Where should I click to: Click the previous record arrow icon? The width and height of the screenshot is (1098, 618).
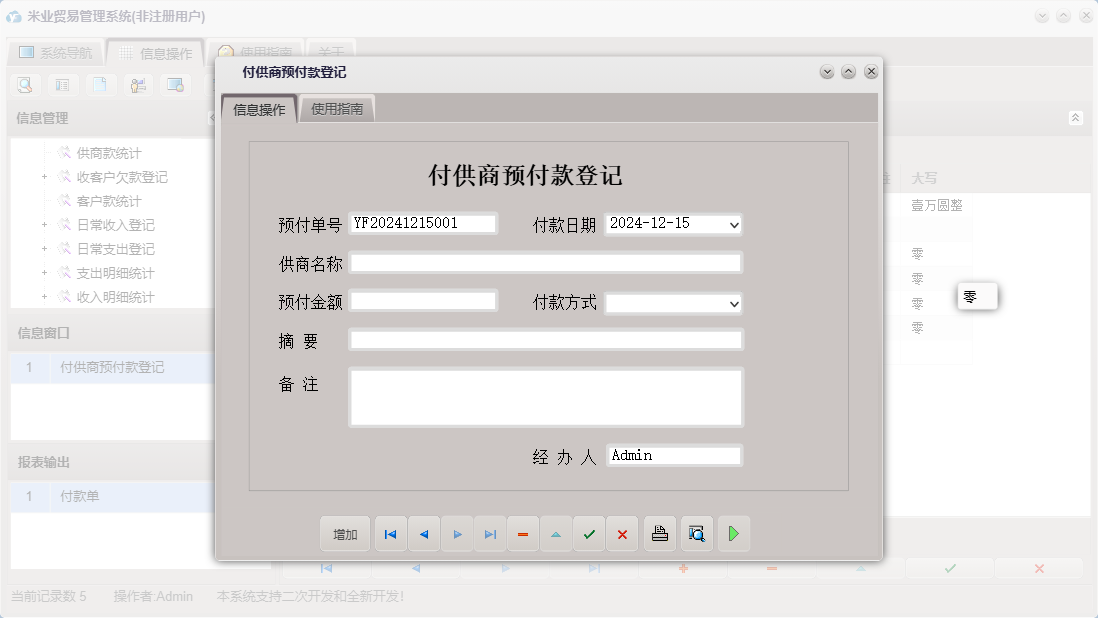tap(423, 533)
